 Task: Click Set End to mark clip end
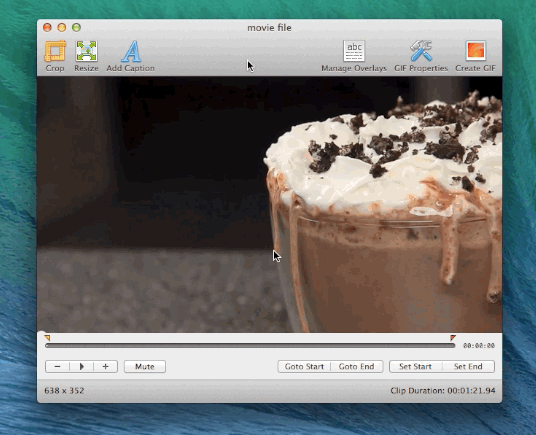click(x=468, y=366)
